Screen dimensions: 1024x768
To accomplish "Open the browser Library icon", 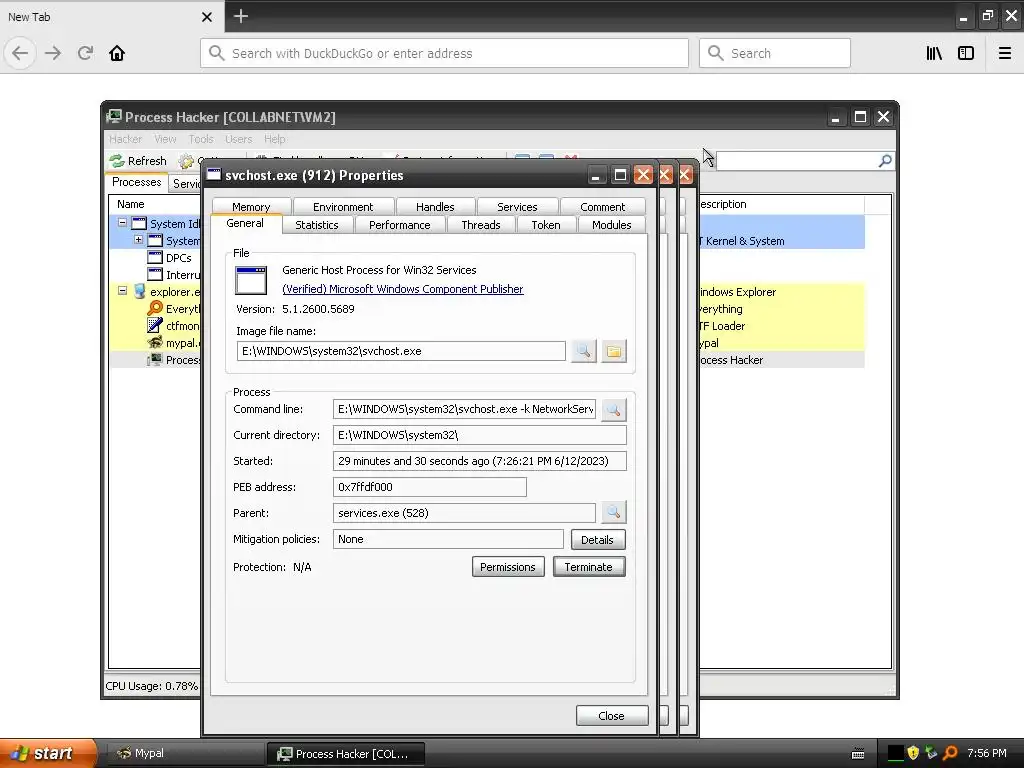I will [x=934, y=53].
